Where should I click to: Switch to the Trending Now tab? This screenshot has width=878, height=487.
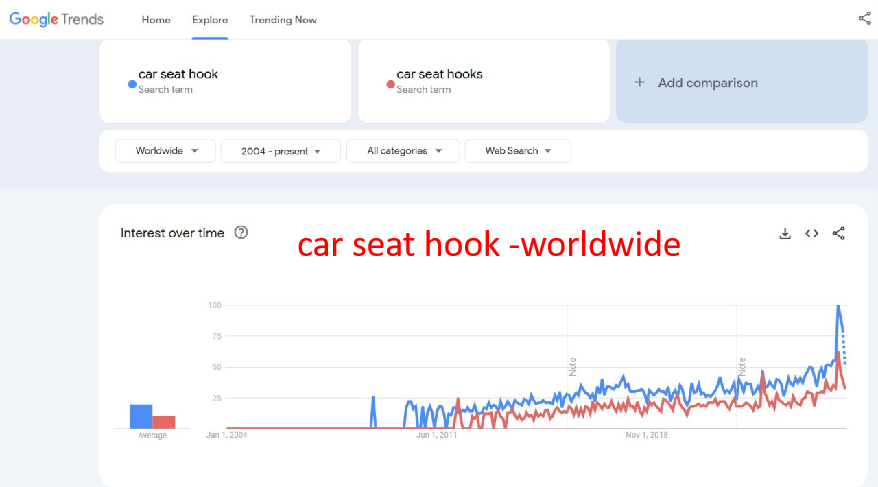click(283, 19)
